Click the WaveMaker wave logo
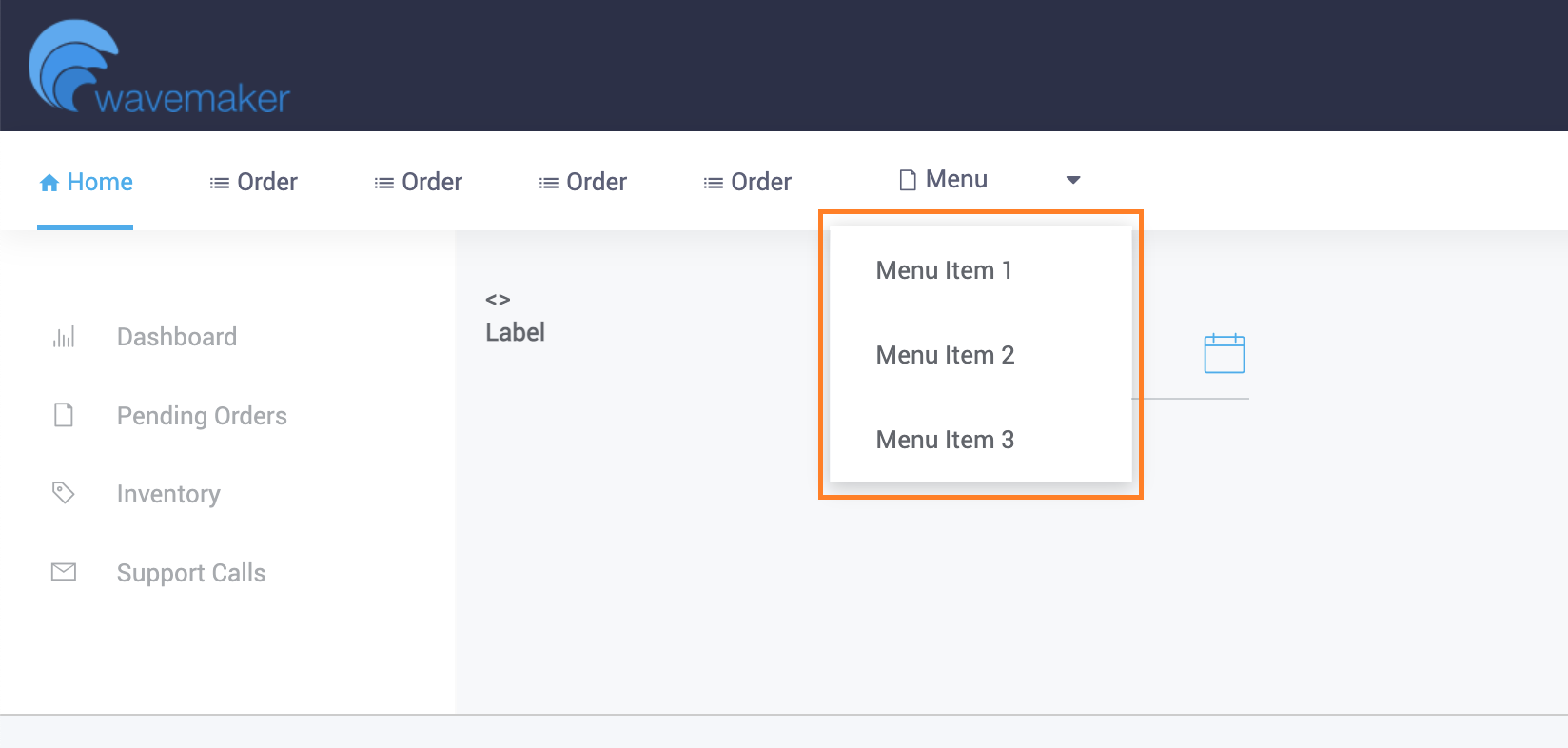1568x748 pixels. 71,65
